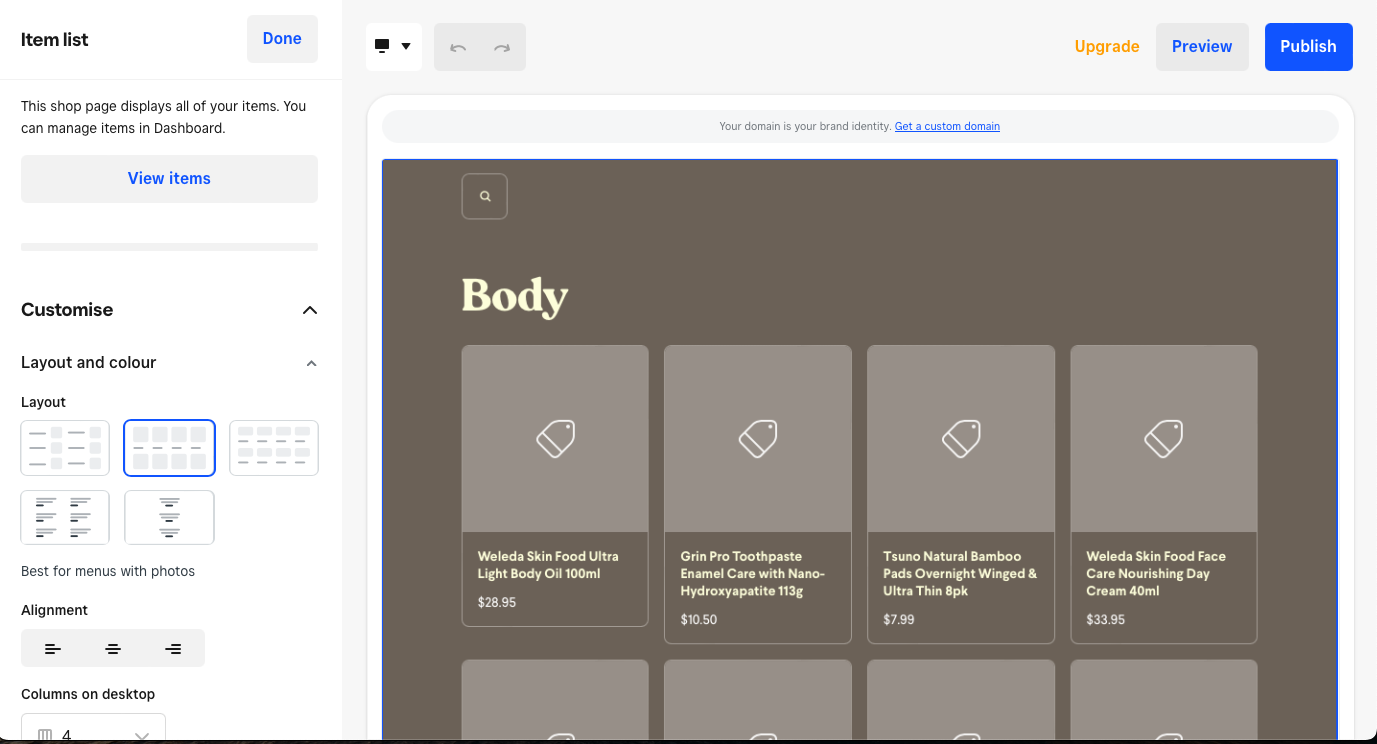Click the 'Best for menus with photos' hint
Image resolution: width=1377 pixels, height=744 pixels.
point(108,572)
